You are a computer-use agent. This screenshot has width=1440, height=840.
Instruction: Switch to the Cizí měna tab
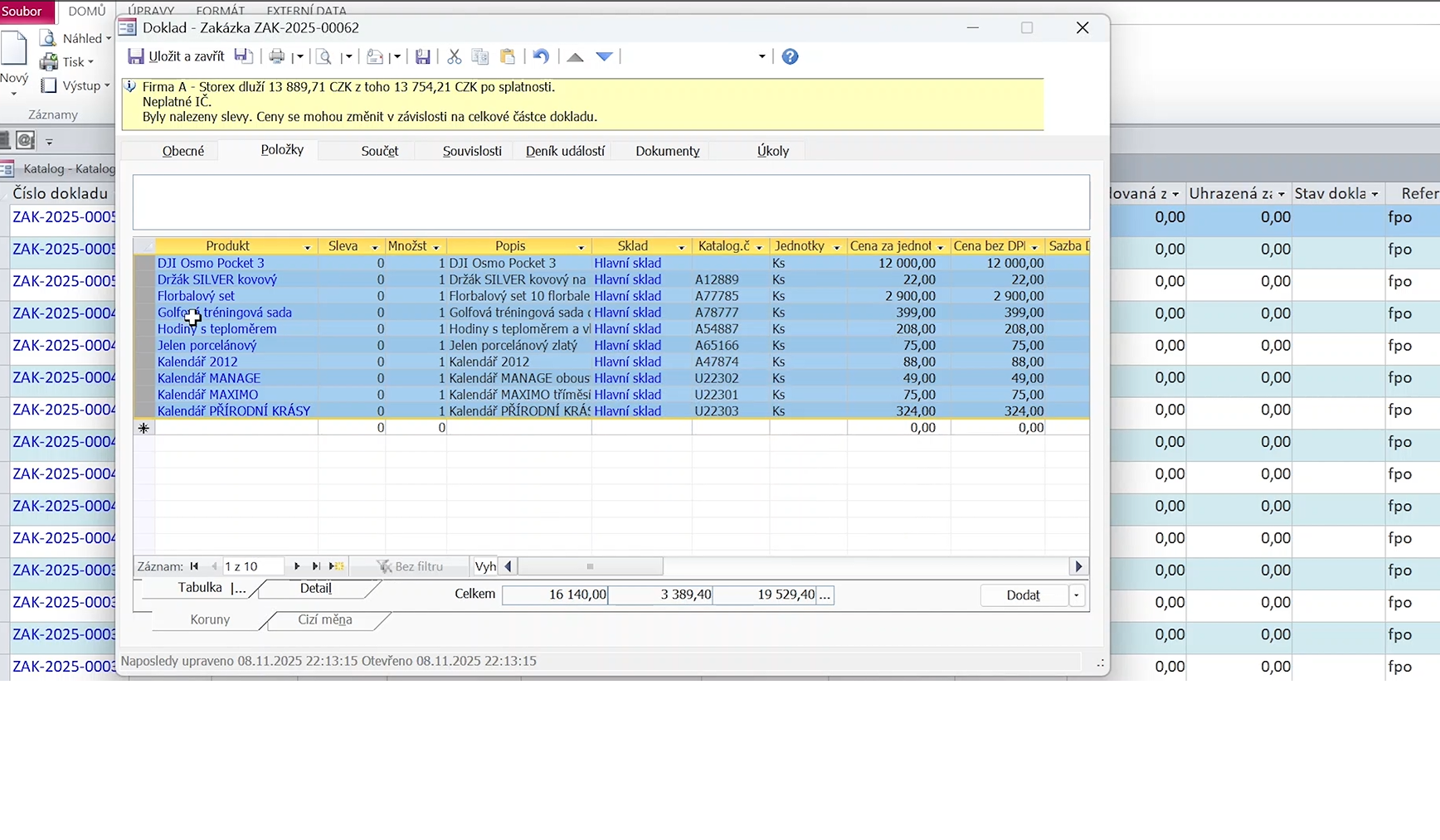pos(324,619)
